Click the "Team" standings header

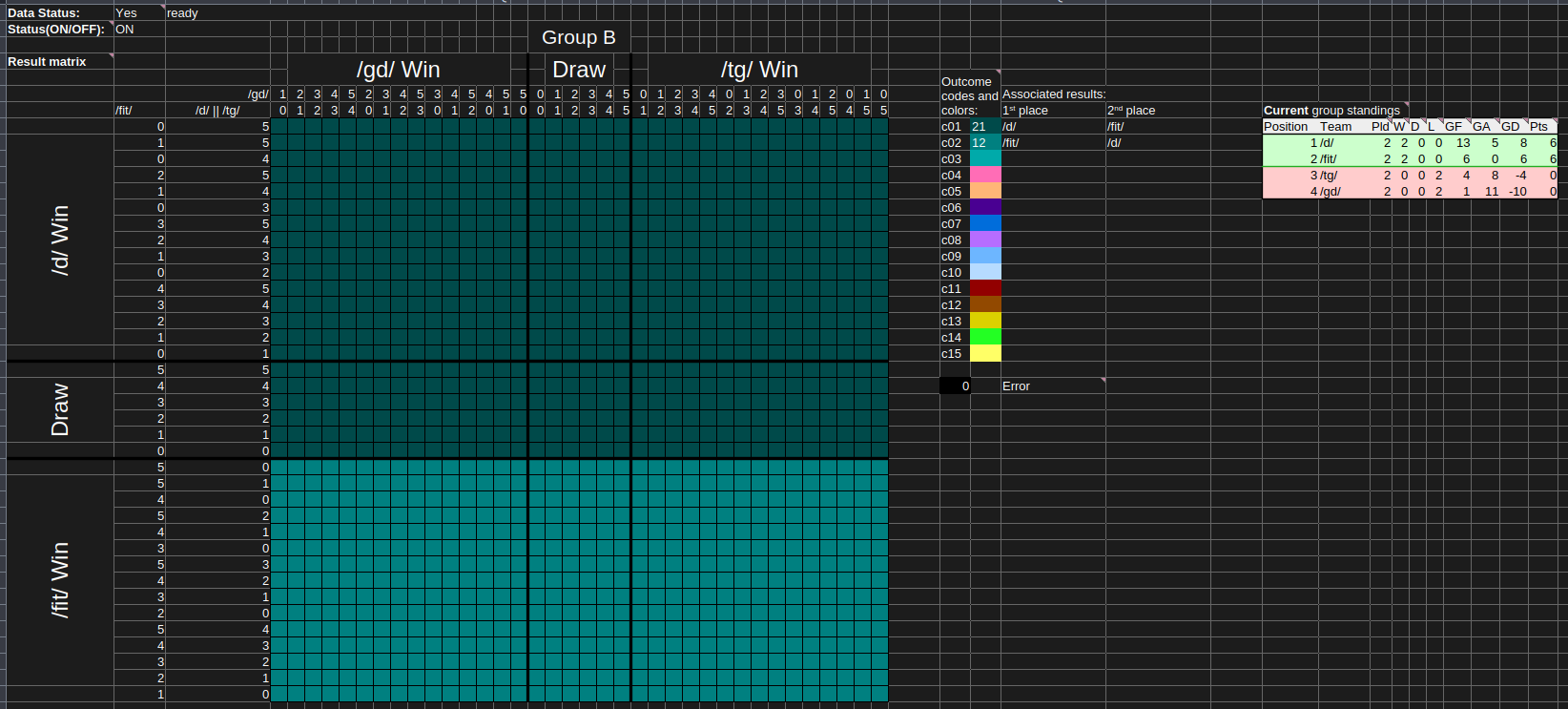1335,127
